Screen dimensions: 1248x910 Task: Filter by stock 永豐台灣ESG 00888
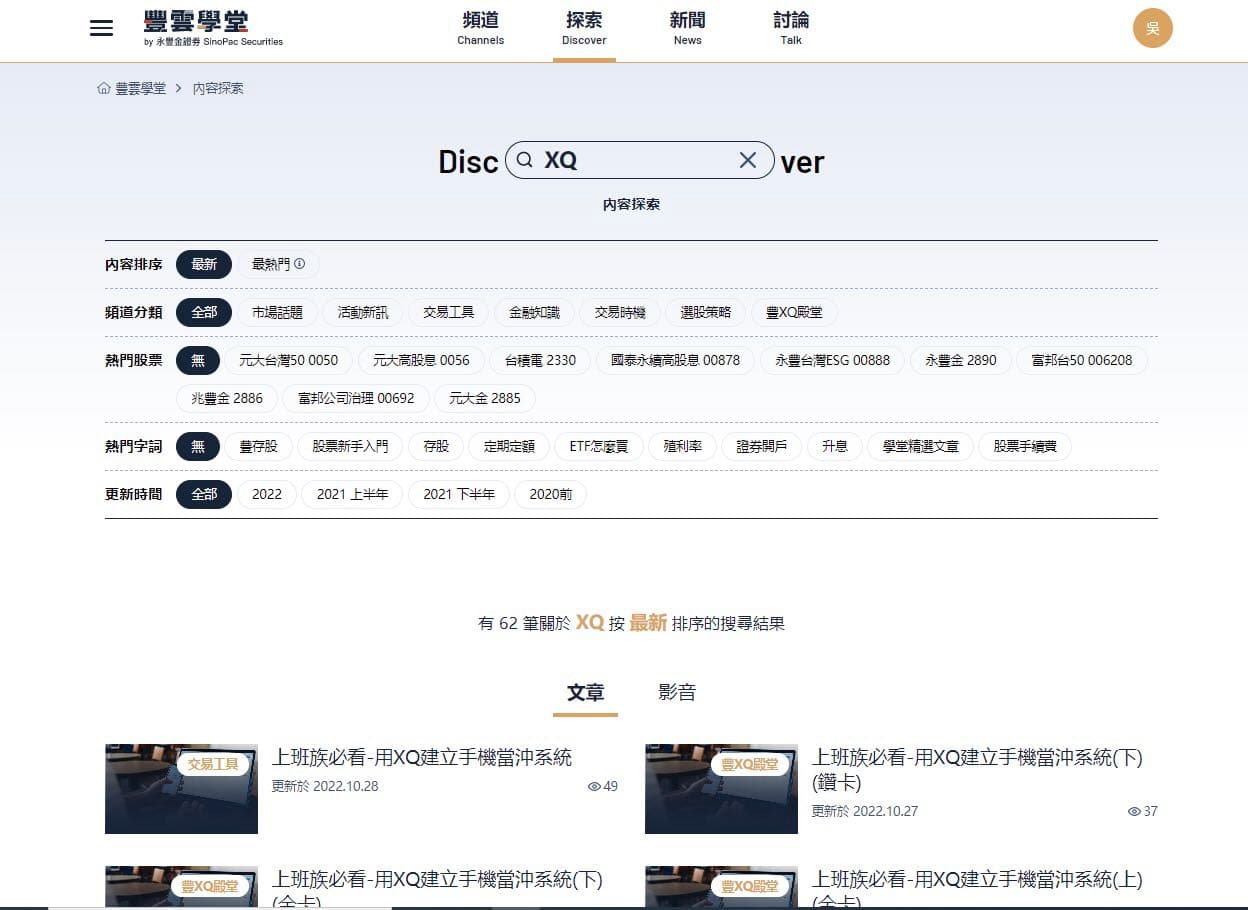coord(833,360)
